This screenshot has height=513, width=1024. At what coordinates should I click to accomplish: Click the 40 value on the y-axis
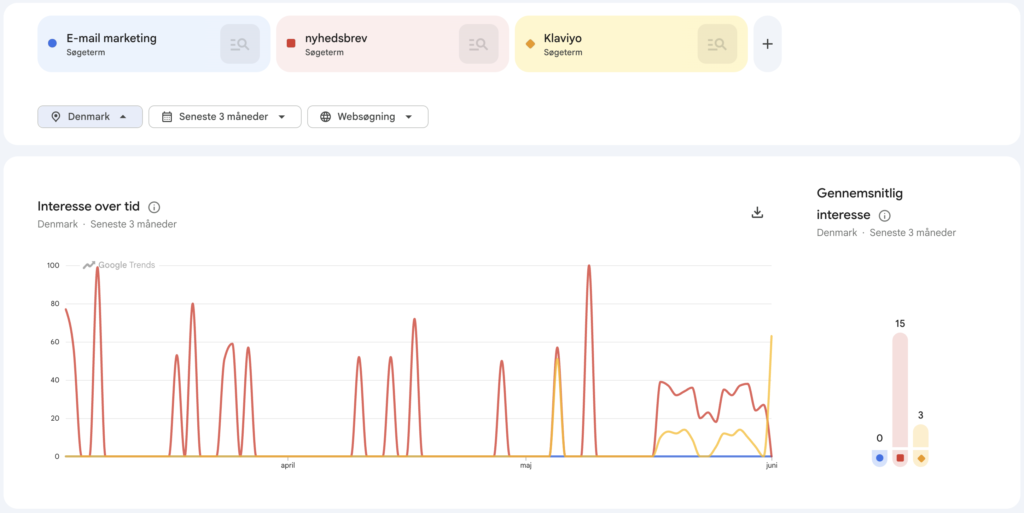56,380
